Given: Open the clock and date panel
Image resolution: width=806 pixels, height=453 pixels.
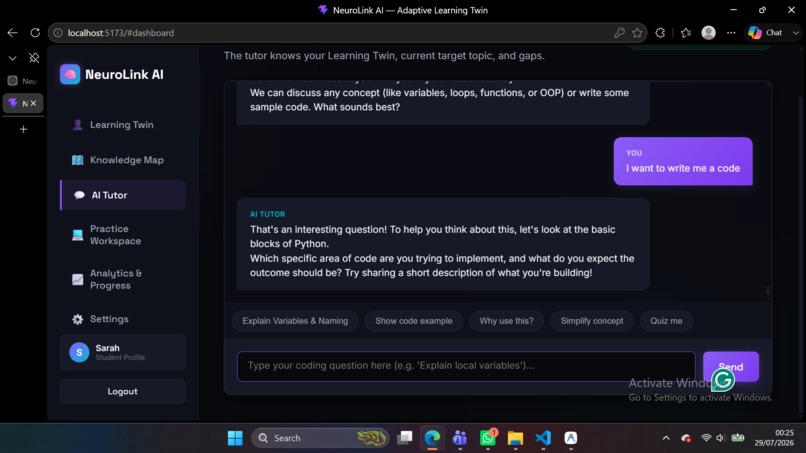Looking at the screenshot, I should tap(774, 438).
